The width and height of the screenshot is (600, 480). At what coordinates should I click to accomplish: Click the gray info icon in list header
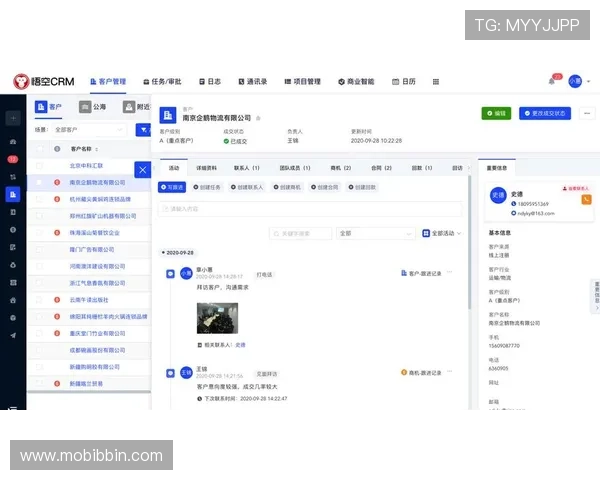tap(57, 149)
